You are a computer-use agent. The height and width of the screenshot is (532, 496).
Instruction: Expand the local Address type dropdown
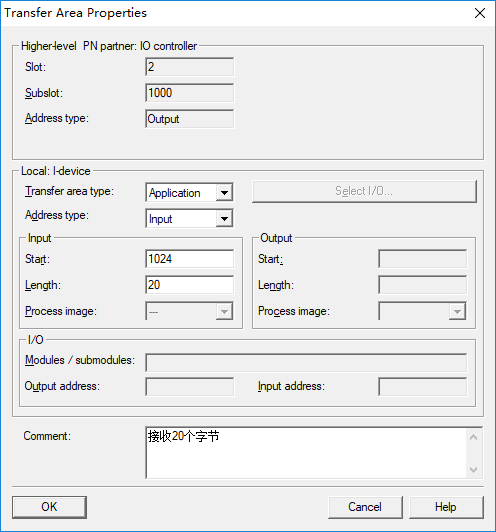click(189, 218)
